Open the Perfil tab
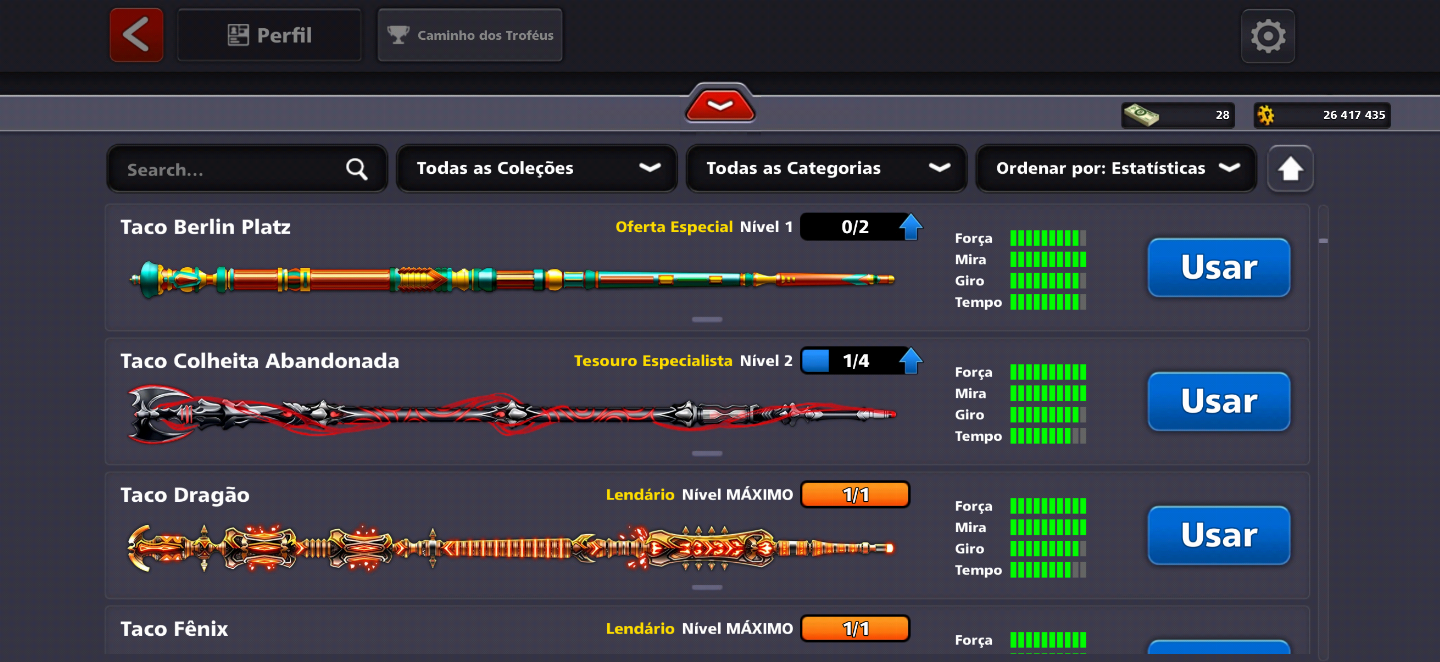This screenshot has height=662, width=1440. (x=269, y=35)
